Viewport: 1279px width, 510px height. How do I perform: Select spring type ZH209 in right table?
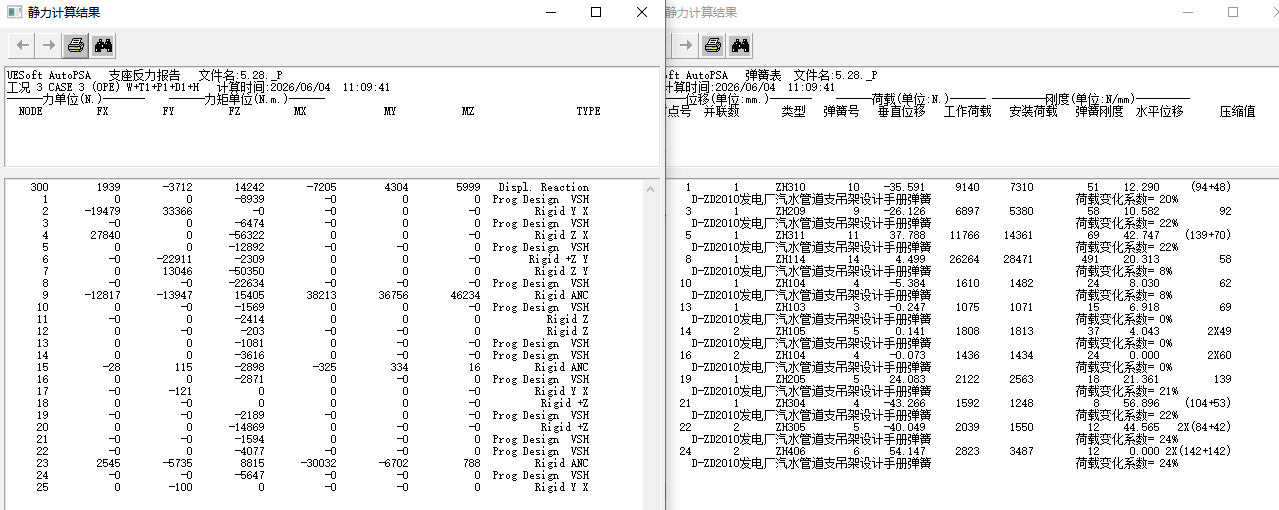[x=790, y=212]
